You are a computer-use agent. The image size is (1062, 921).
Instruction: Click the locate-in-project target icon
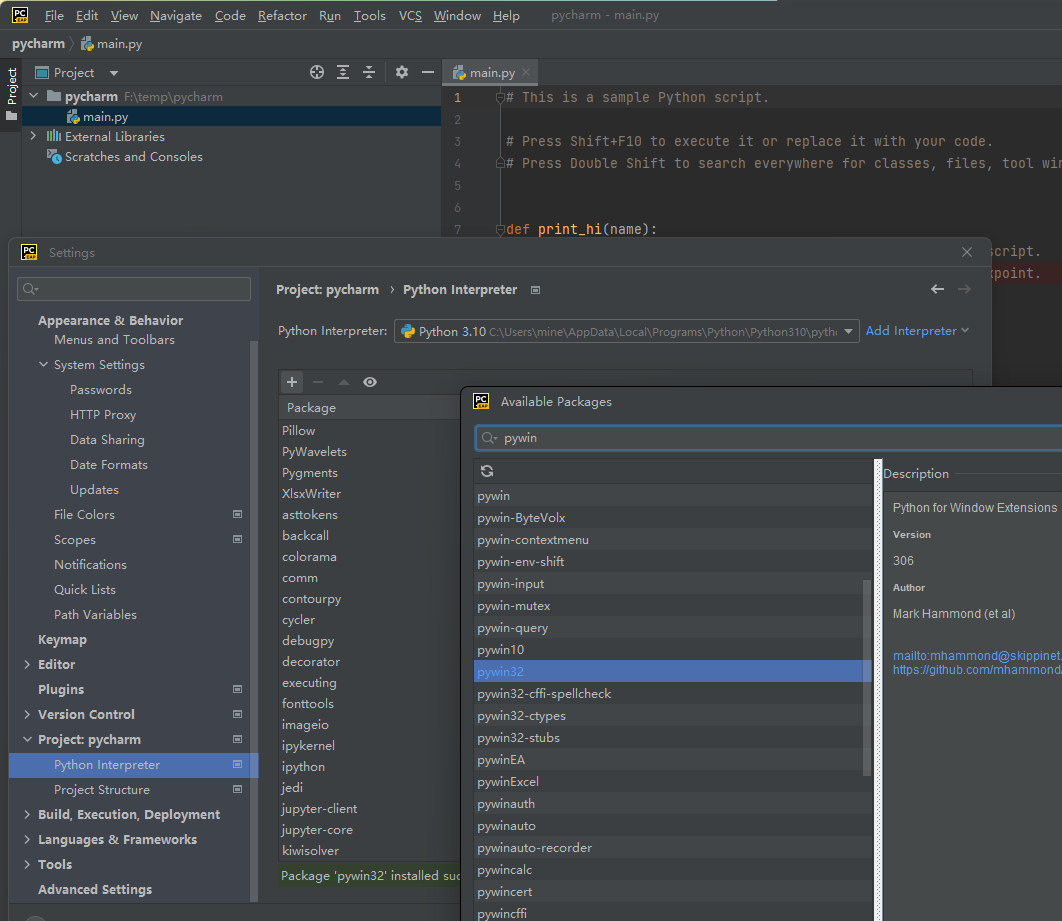pos(317,72)
